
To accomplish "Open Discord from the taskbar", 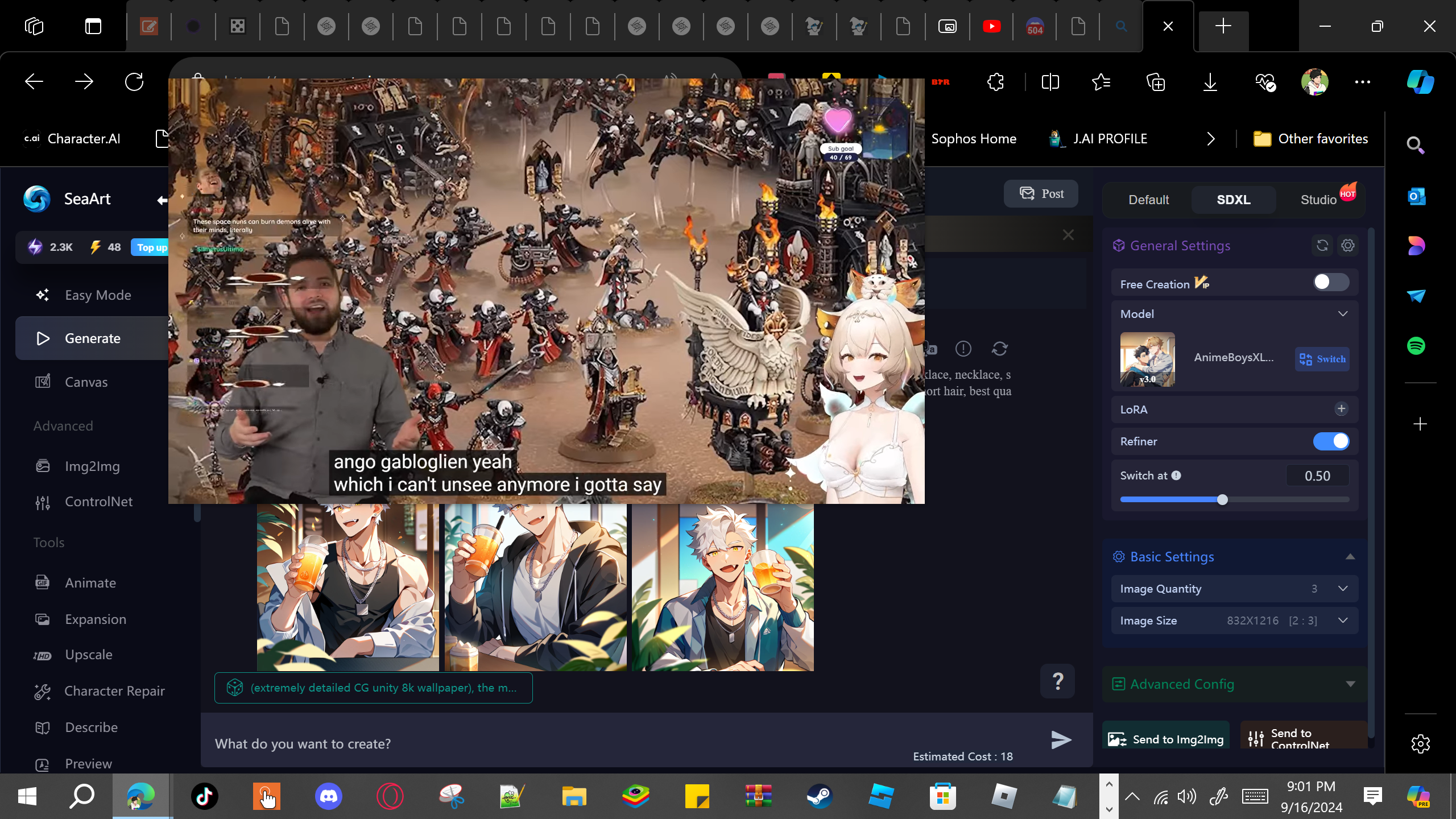I will [329, 796].
